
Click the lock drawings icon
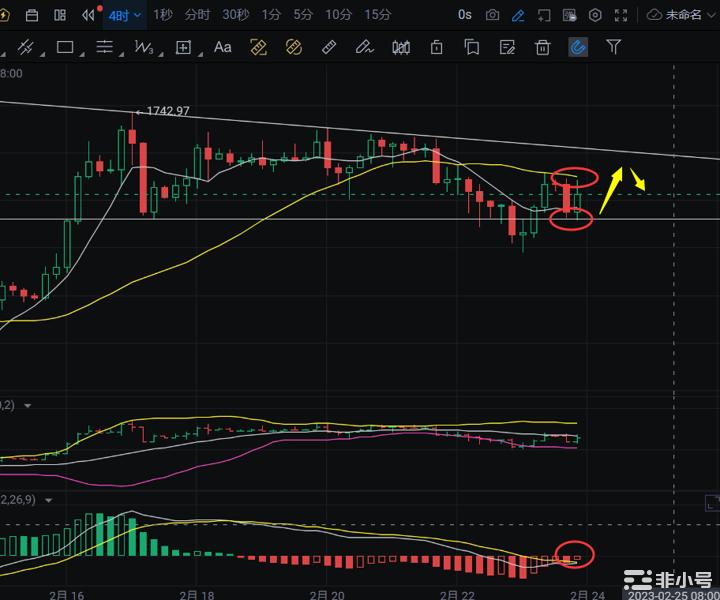(x=437, y=47)
